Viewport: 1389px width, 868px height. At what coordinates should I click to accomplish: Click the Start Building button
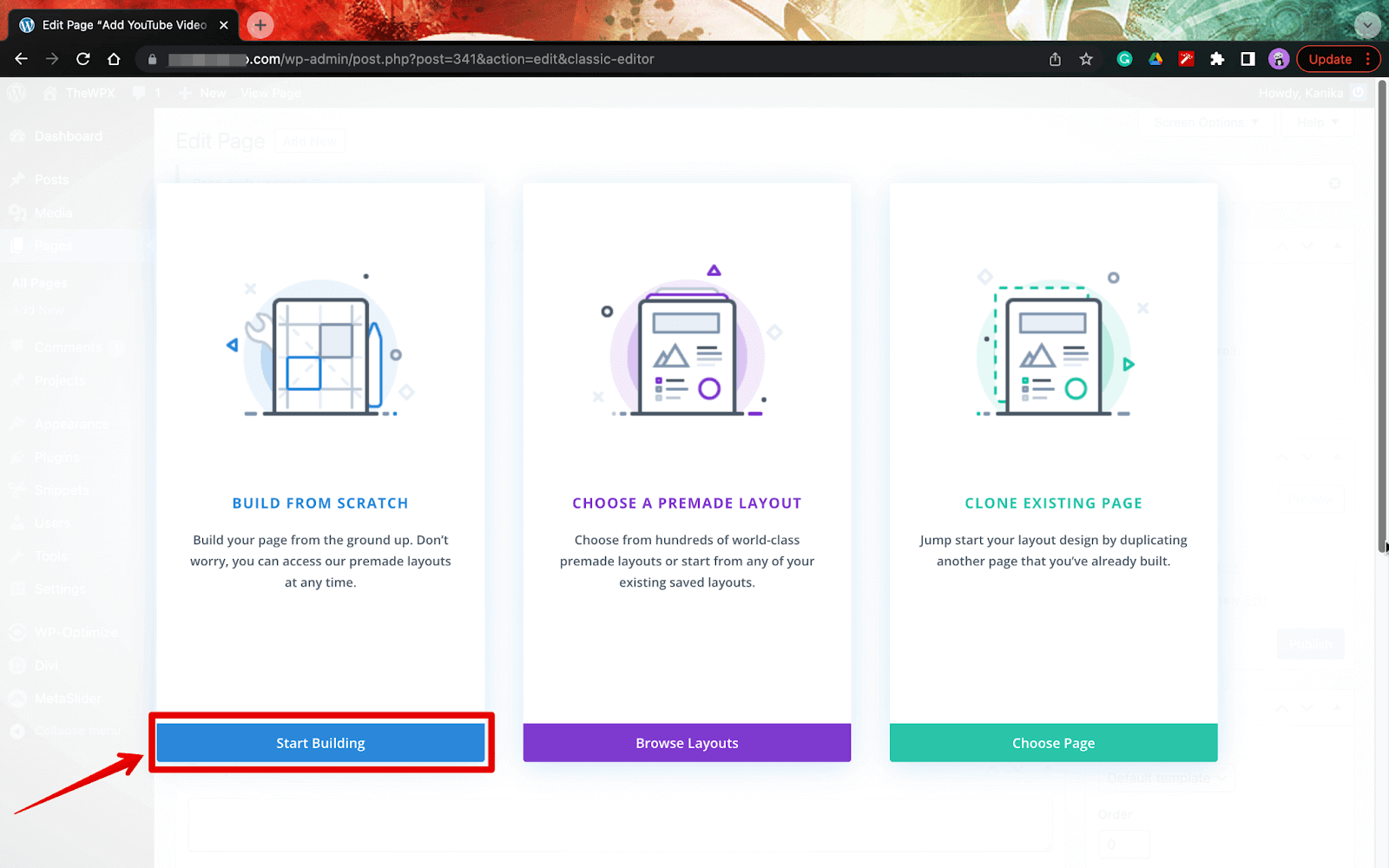click(x=320, y=743)
